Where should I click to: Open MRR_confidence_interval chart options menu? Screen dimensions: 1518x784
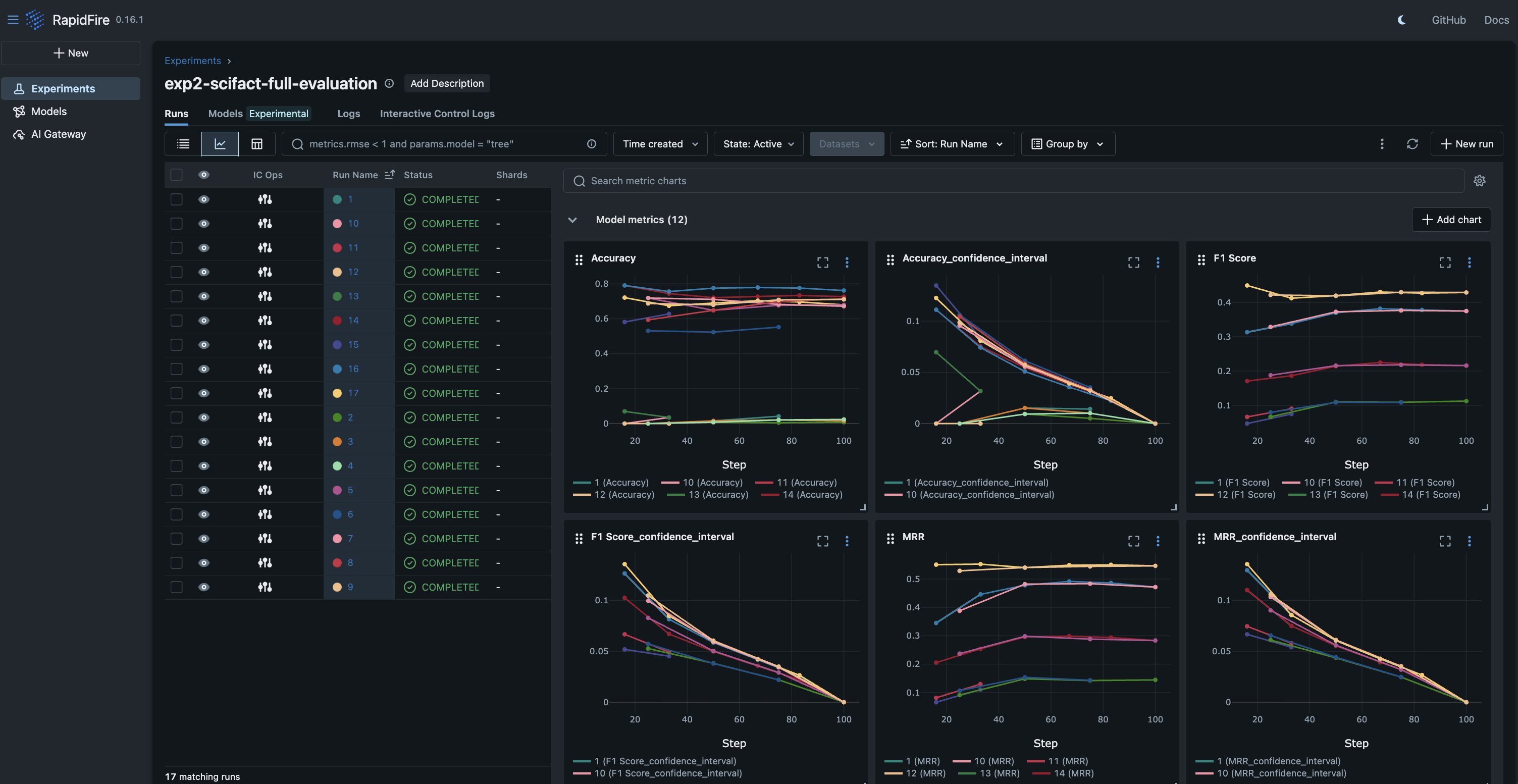pos(1469,541)
